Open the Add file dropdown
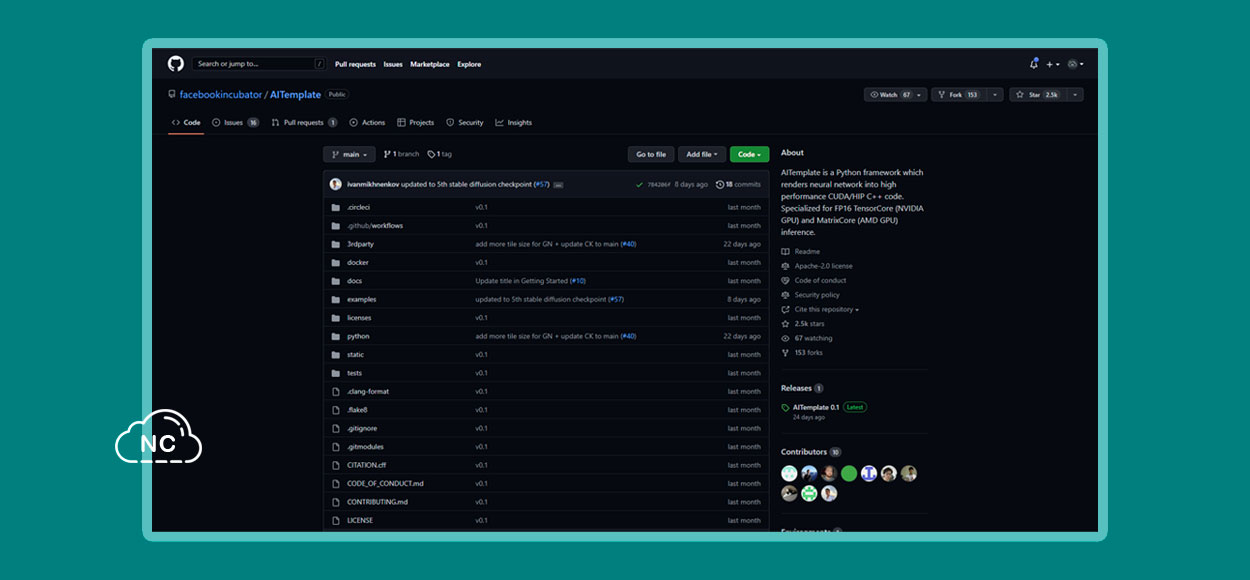 702,154
